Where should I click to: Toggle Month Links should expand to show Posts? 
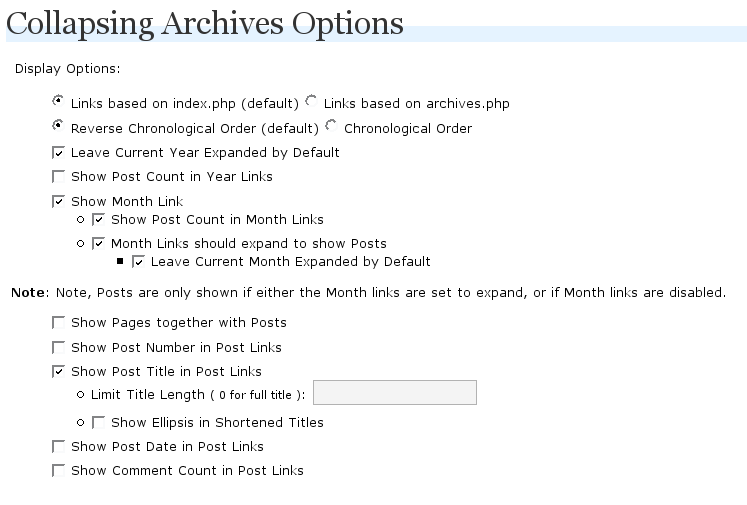click(98, 243)
